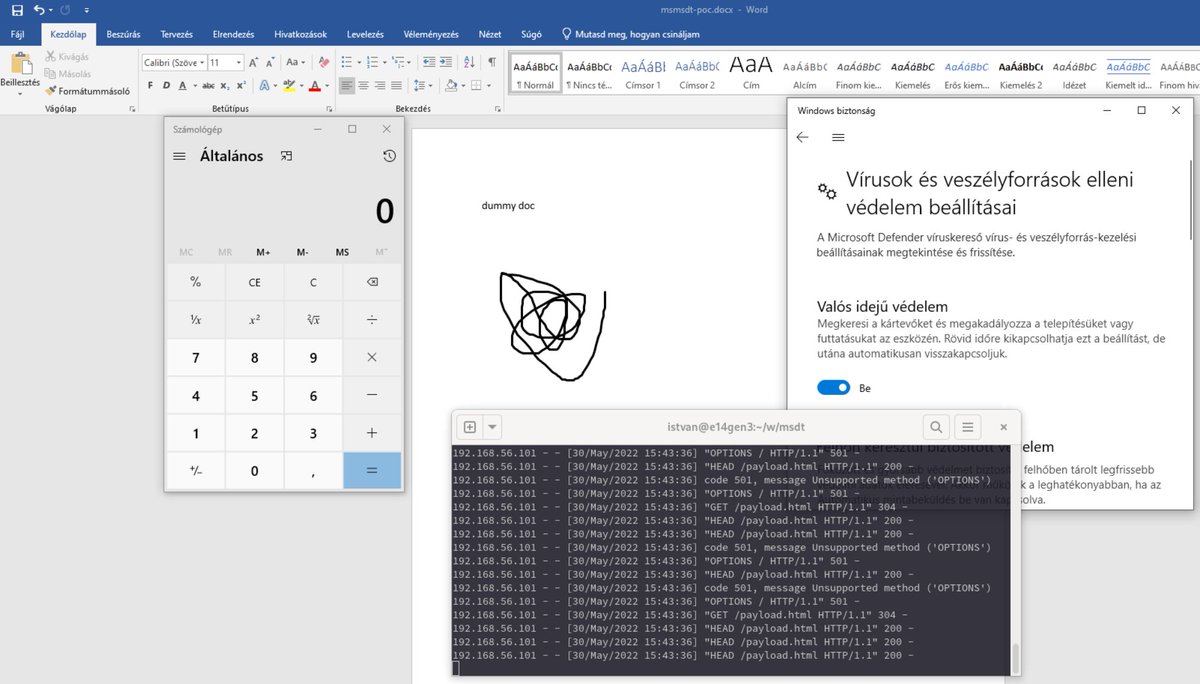Apply superscript formatting
The height and width of the screenshot is (684, 1200).
click(240, 85)
